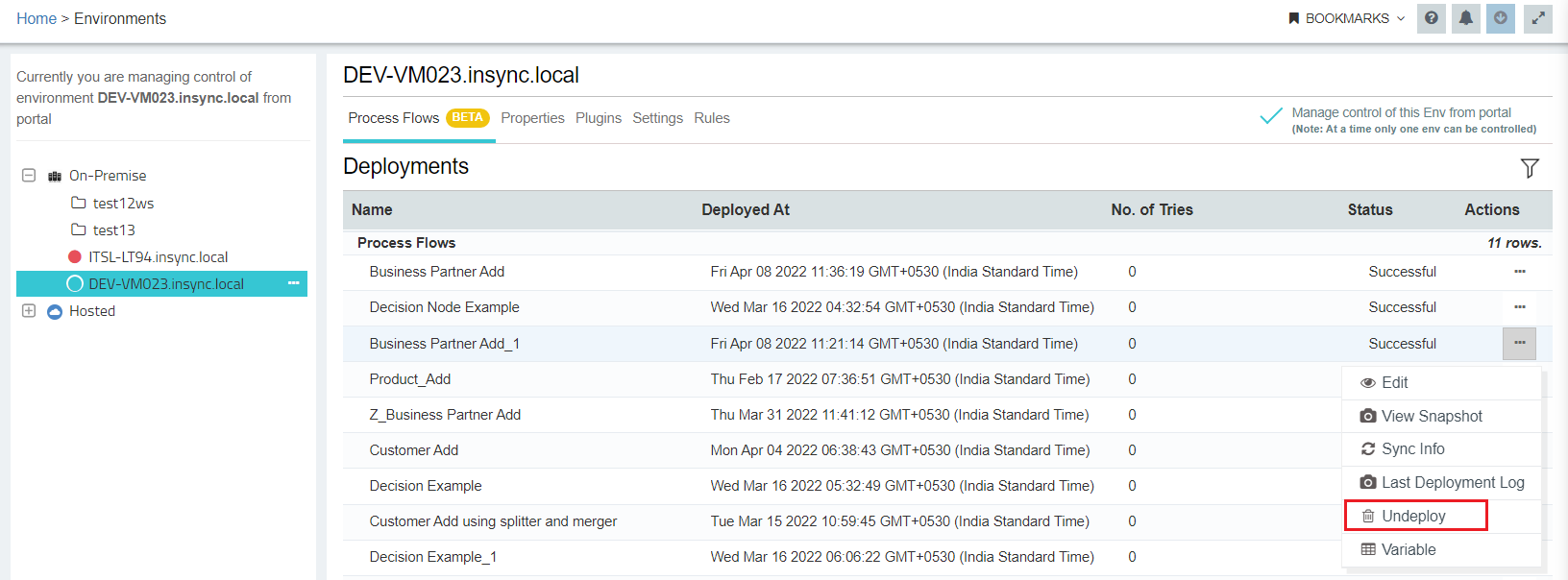
Task: Choose View Snapshot from the actions menu
Action: (1441, 416)
